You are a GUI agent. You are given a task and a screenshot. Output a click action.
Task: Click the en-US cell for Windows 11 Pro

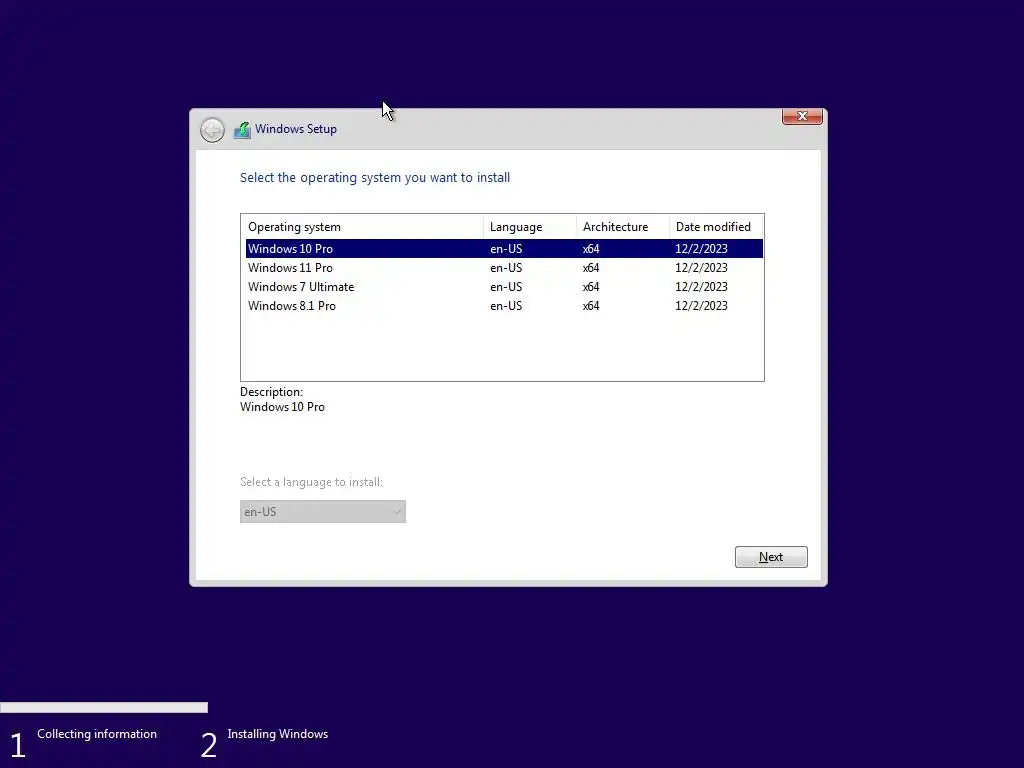tap(506, 268)
